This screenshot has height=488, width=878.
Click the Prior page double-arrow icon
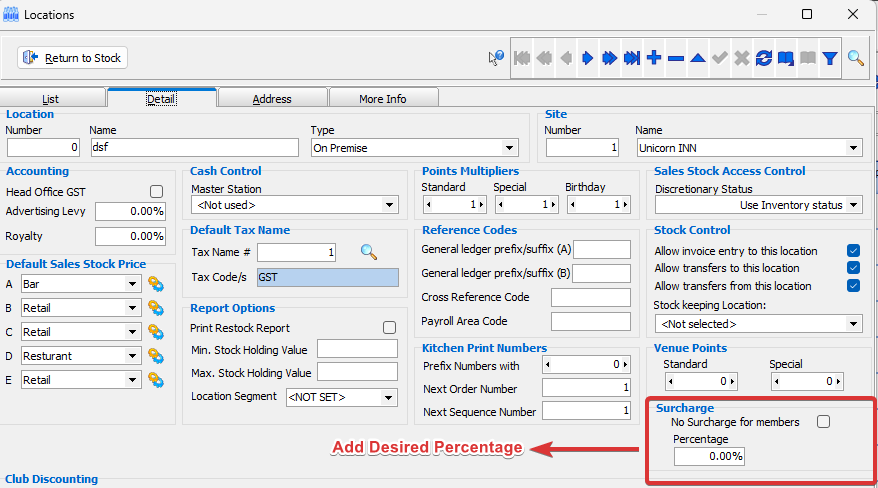tap(544, 58)
